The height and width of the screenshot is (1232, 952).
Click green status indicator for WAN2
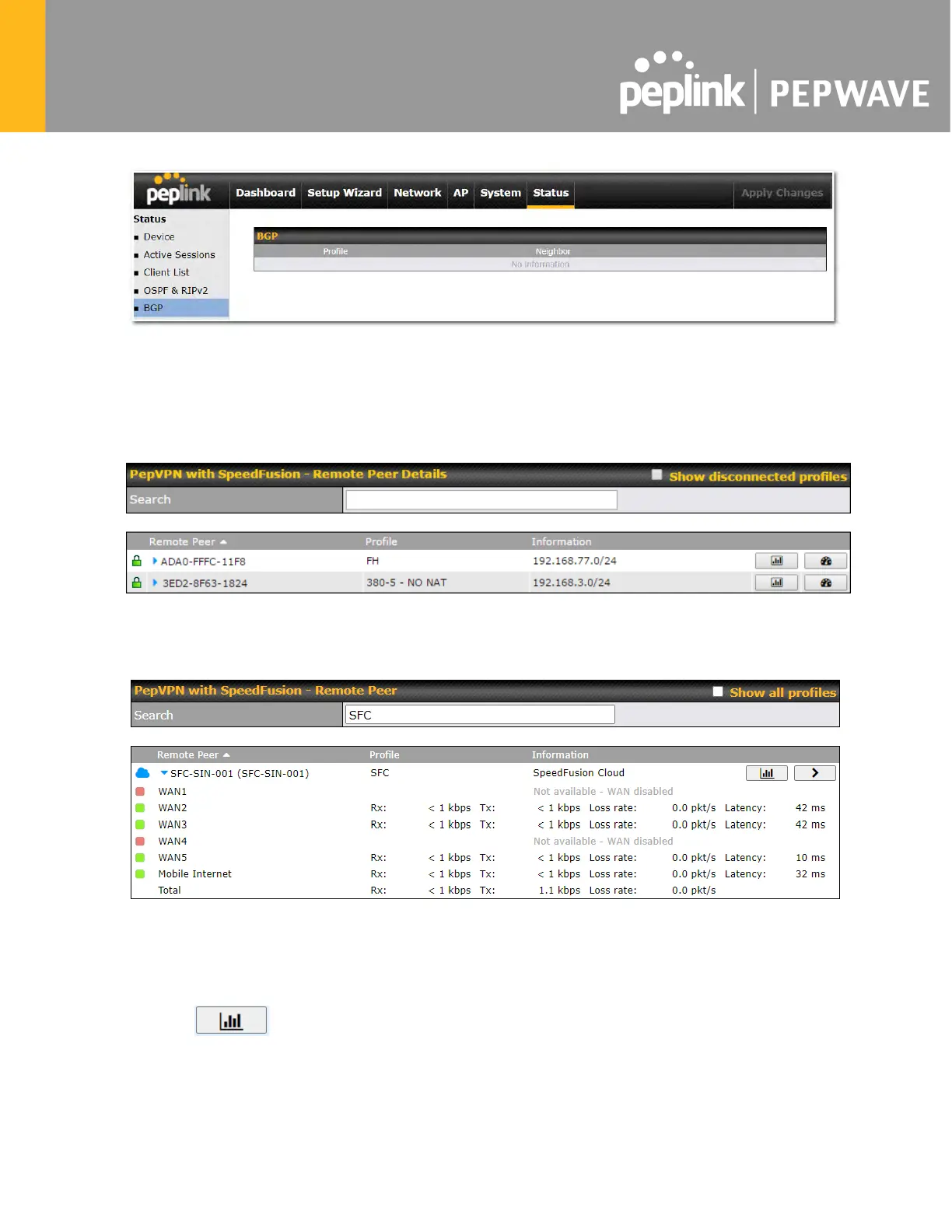[x=141, y=808]
